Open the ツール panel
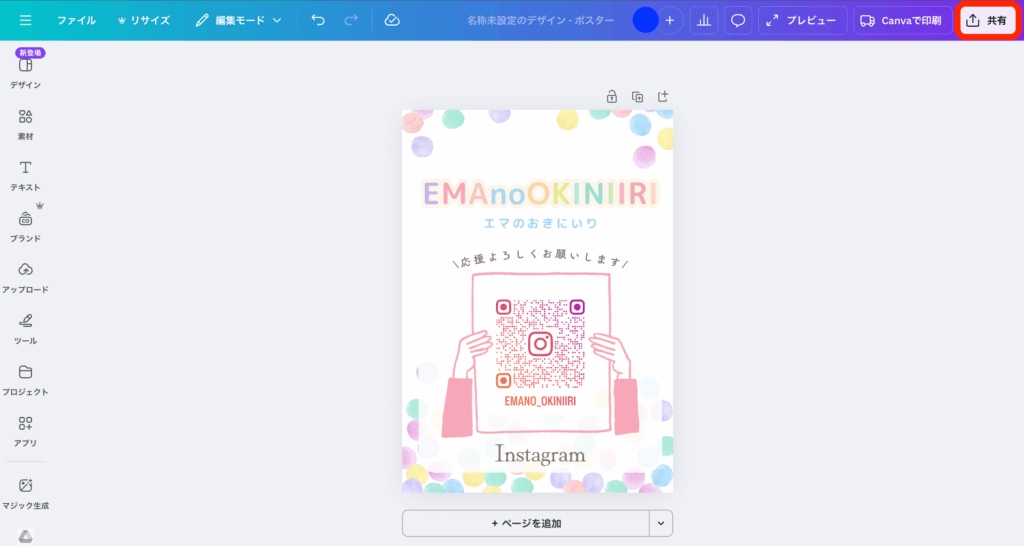 click(25, 328)
